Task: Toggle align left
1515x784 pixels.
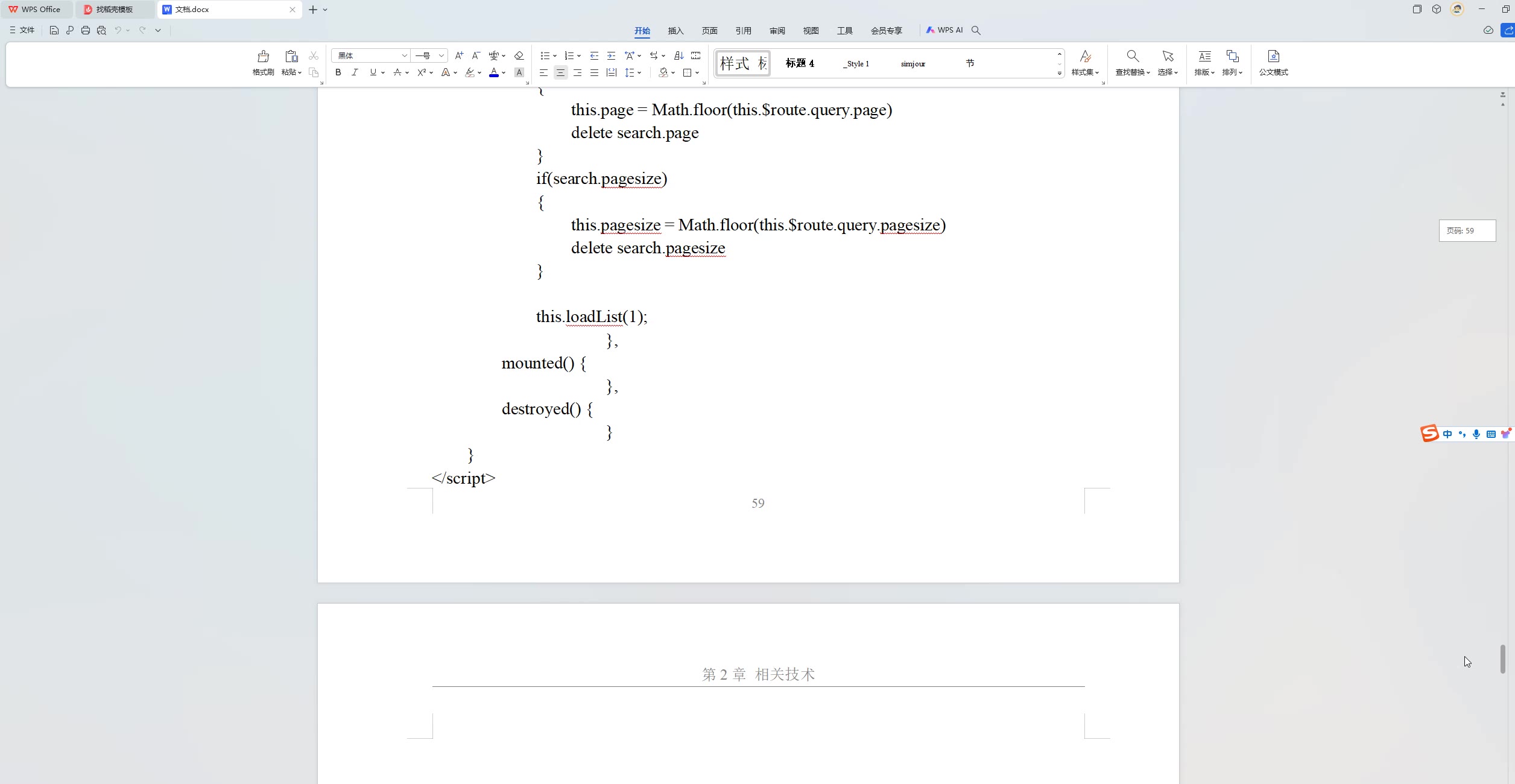Action: pos(543,72)
